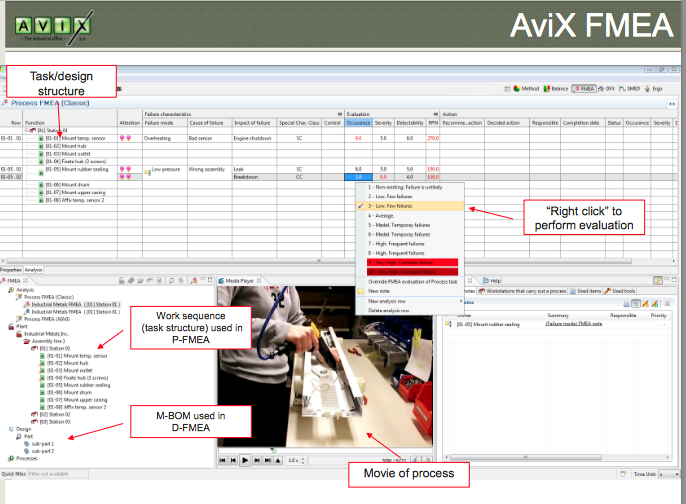This screenshot has height=504, width=686.
Task: Collapse the [01] Station 01 table tree node
Action: pyautogui.click(x=27, y=130)
